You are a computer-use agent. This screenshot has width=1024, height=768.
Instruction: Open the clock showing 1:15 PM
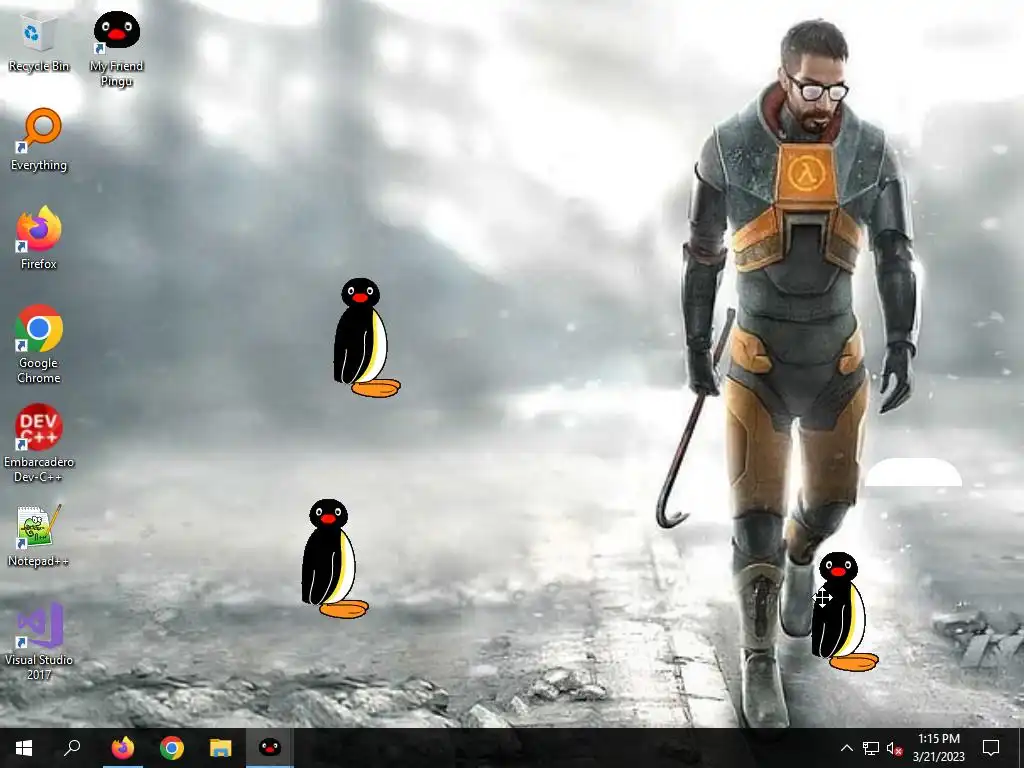[939, 748]
